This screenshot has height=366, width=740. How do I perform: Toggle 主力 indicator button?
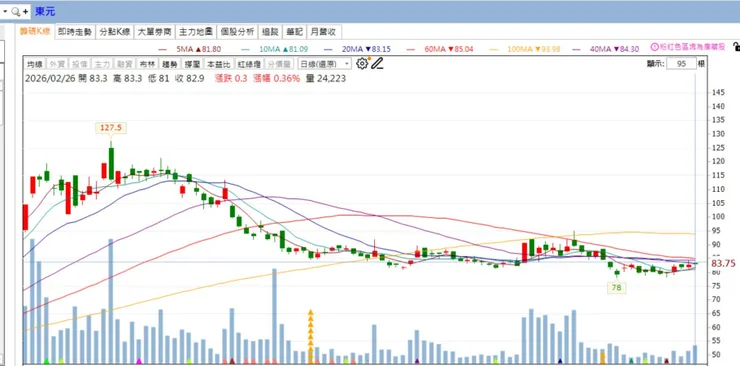click(x=101, y=64)
